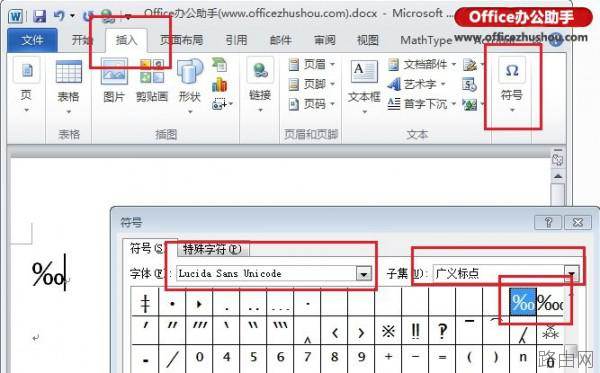Select the single left angle ‹ symbol
The width and height of the screenshot is (600, 373).
pos(334,332)
